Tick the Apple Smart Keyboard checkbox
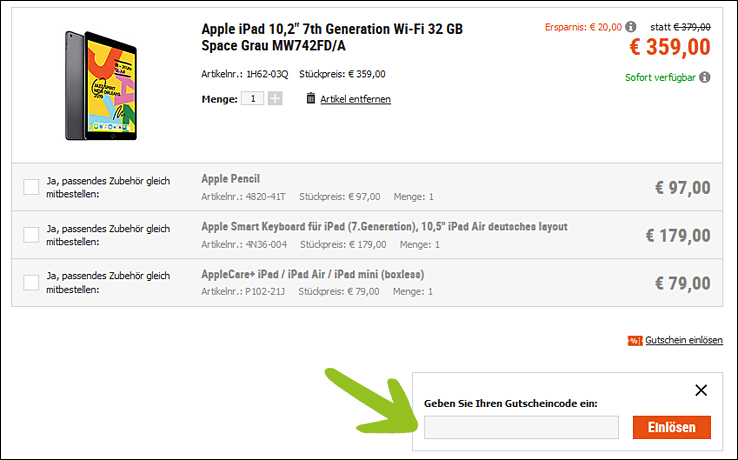 point(31,234)
